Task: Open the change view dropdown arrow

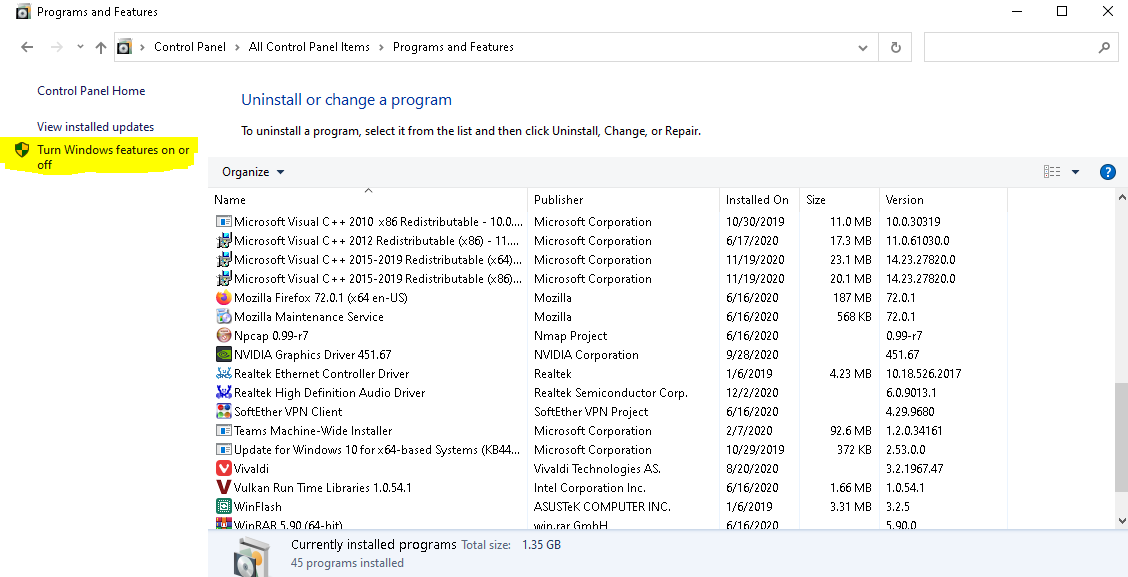Action: point(1075,171)
